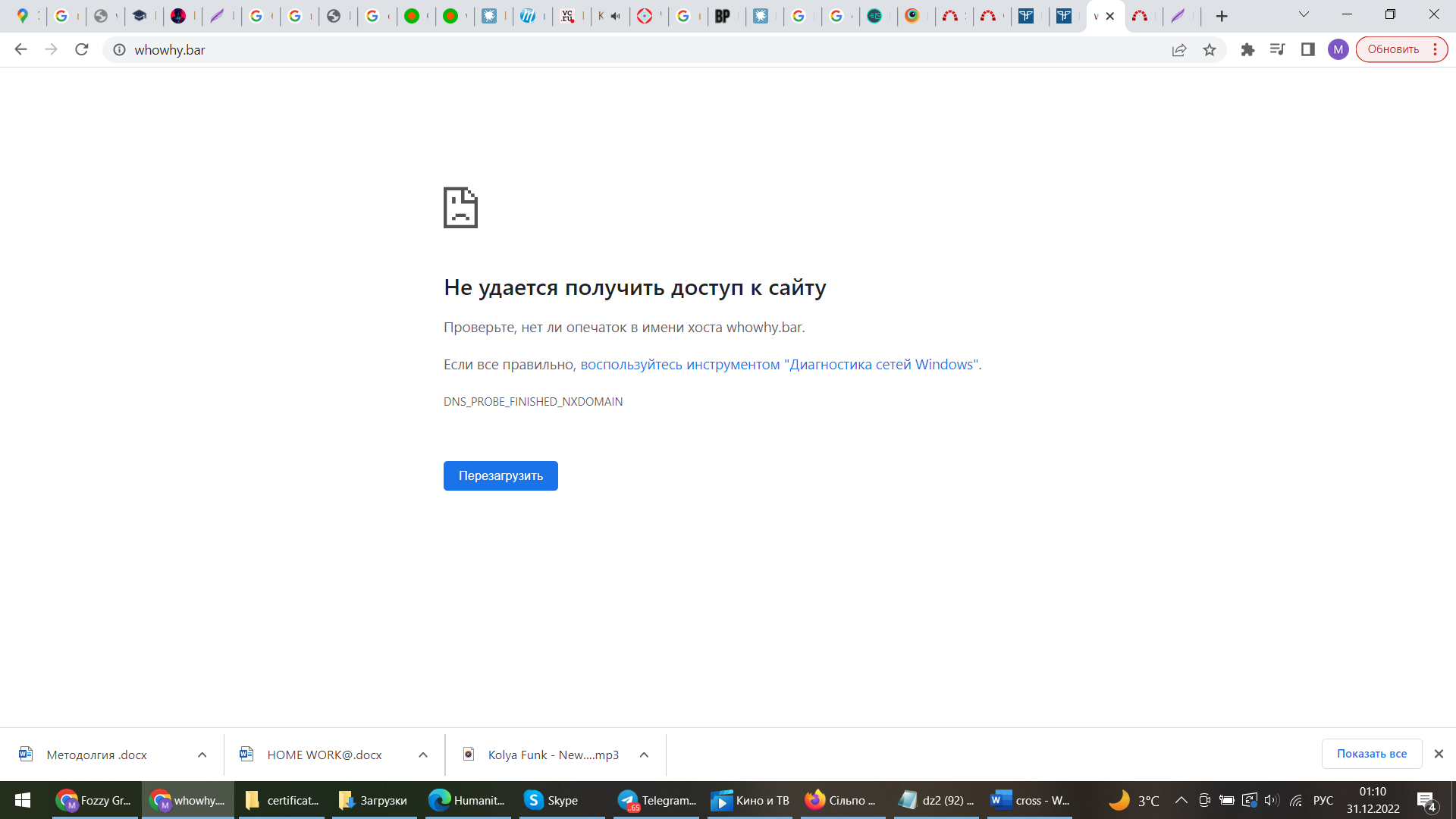This screenshot has width=1456, height=819.
Task: Toggle the side panel icon
Action: [x=1308, y=50]
